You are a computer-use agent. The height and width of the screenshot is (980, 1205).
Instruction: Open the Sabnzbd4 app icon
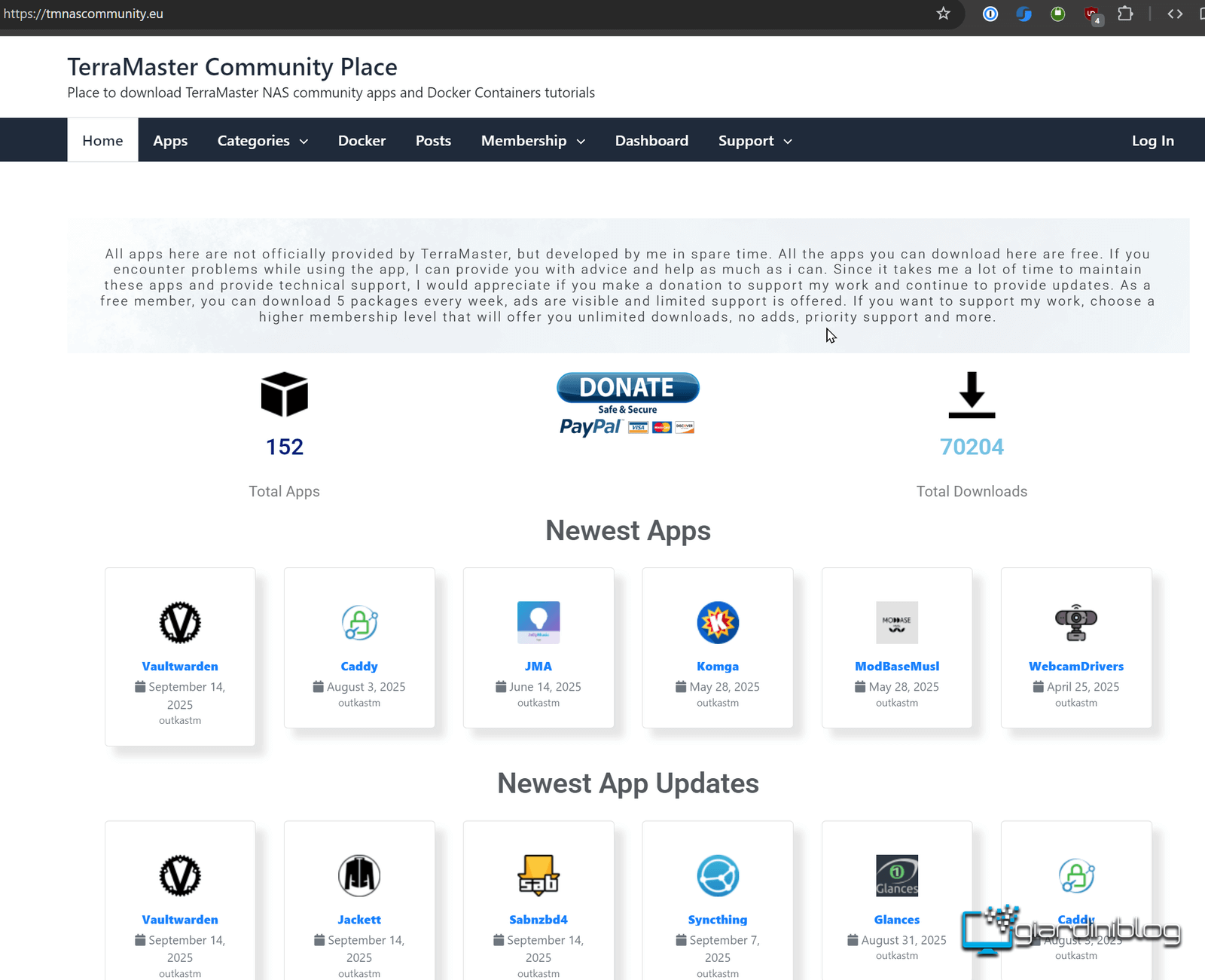pyautogui.click(x=538, y=875)
